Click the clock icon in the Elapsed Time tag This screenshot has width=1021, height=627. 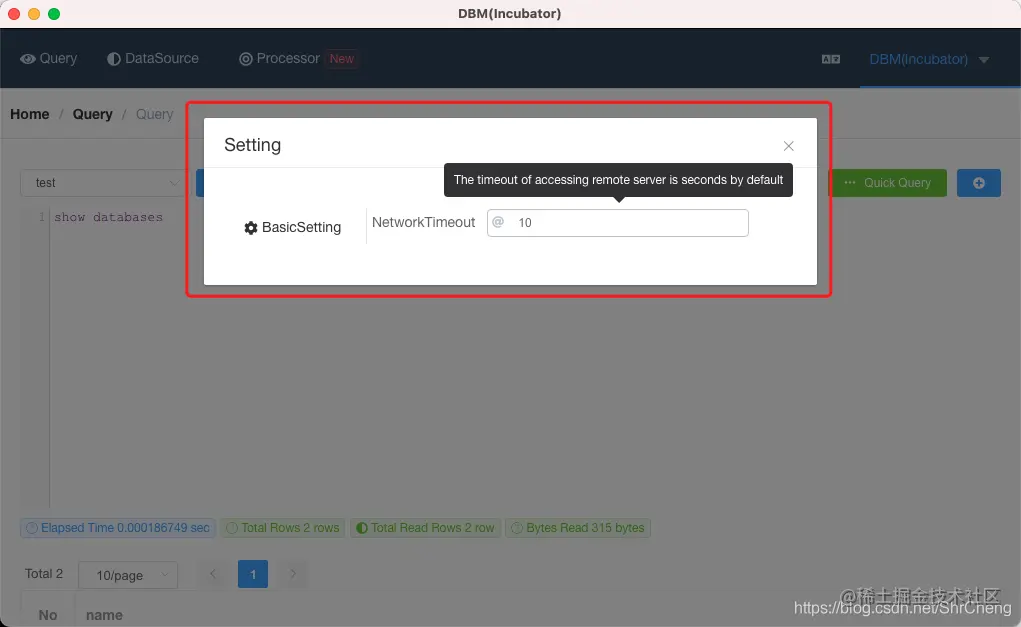[32, 528]
